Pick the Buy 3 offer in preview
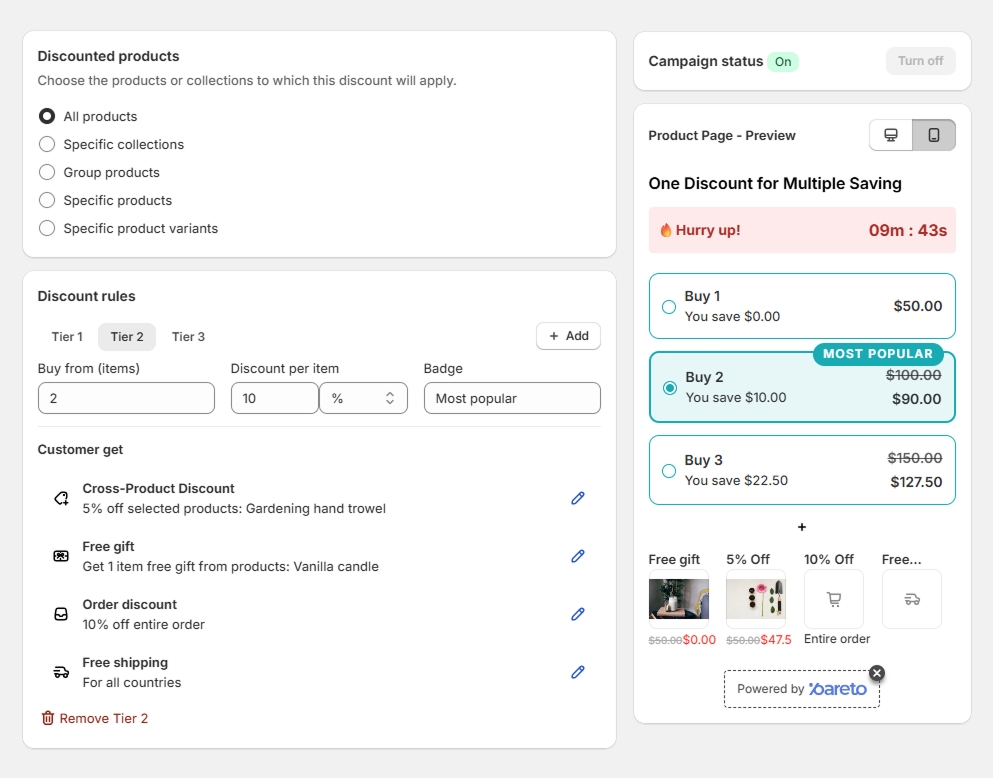The height and width of the screenshot is (778, 993). pos(669,470)
